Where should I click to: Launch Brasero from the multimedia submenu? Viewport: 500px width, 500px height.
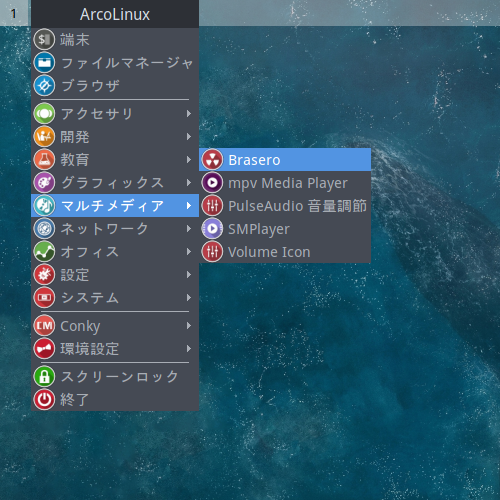[x=285, y=160]
